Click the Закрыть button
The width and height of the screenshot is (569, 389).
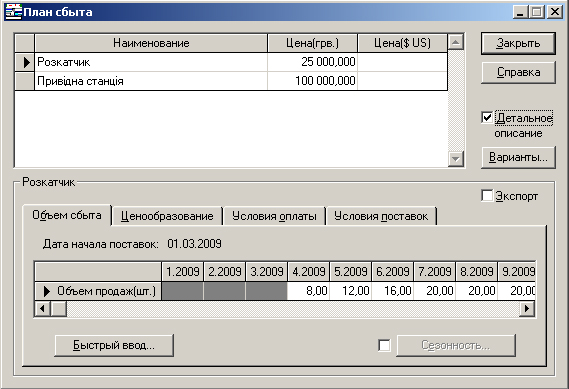pyautogui.click(x=518, y=43)
